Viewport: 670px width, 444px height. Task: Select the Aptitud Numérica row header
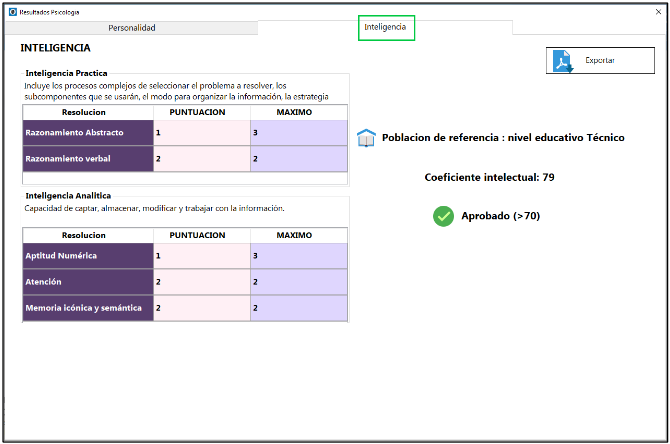coord(88,256)
